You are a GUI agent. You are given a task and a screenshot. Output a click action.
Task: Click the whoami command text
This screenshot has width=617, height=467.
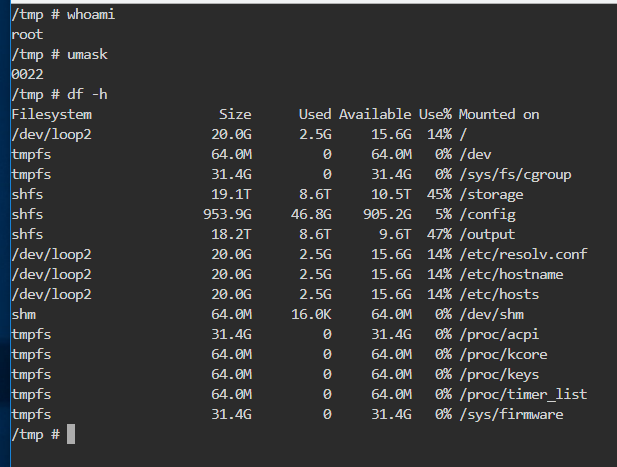91,15
